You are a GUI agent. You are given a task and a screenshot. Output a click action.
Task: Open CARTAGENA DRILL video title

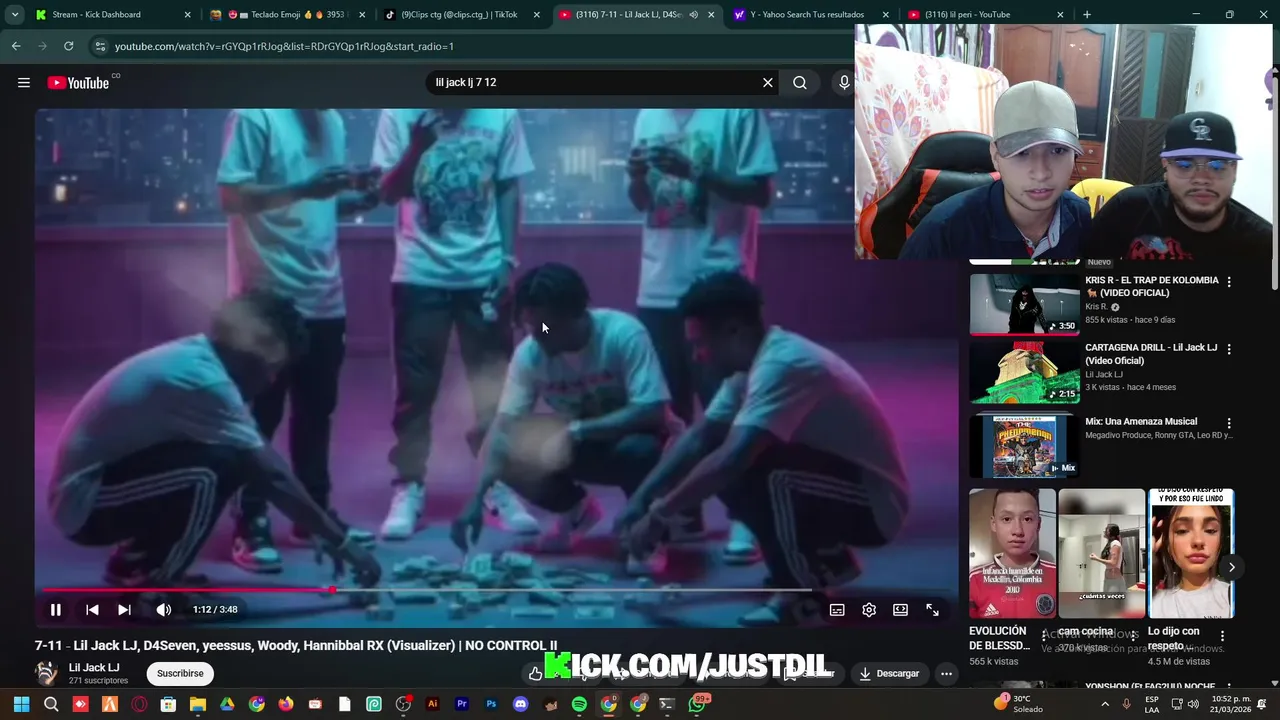(x=1151, y=354)
